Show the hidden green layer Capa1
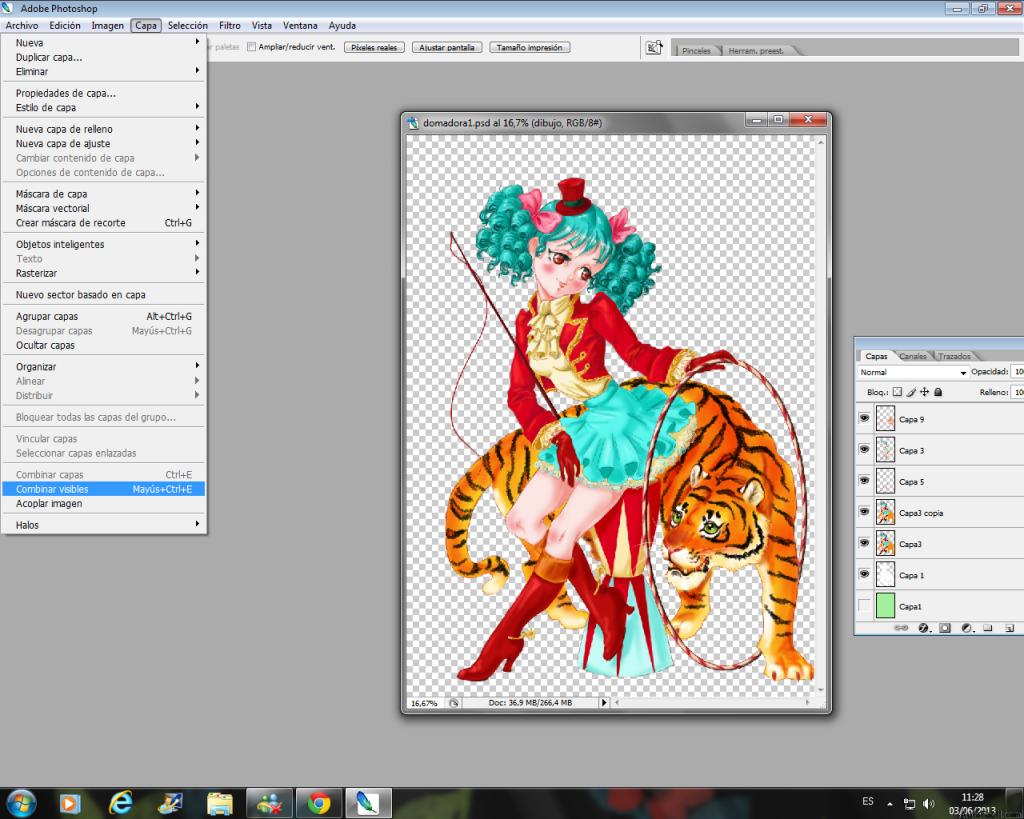The height and width of the screenshot is (819, 1024). tap(864, 605)
